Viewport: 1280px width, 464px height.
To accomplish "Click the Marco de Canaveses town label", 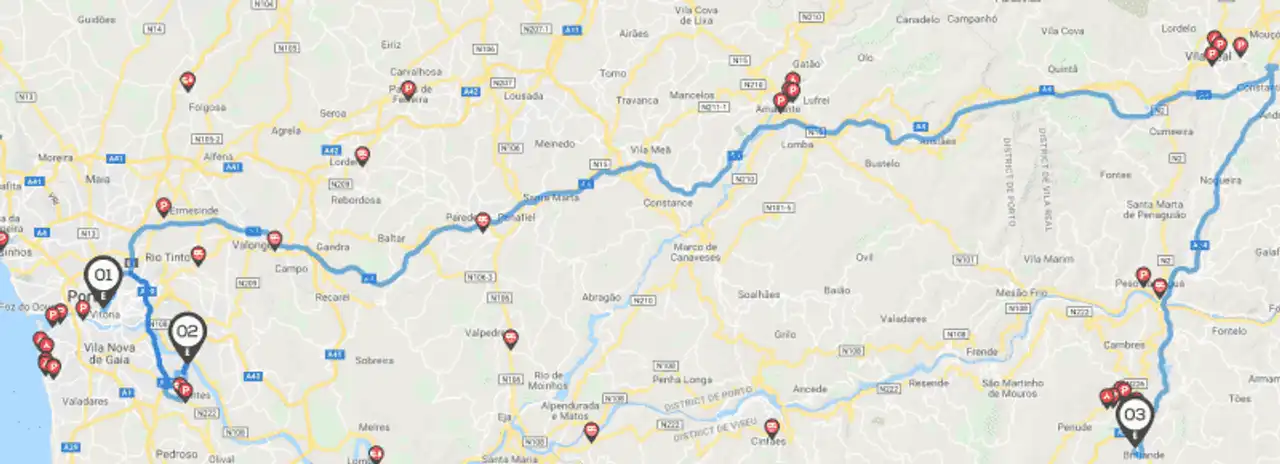I will point(698,251).
